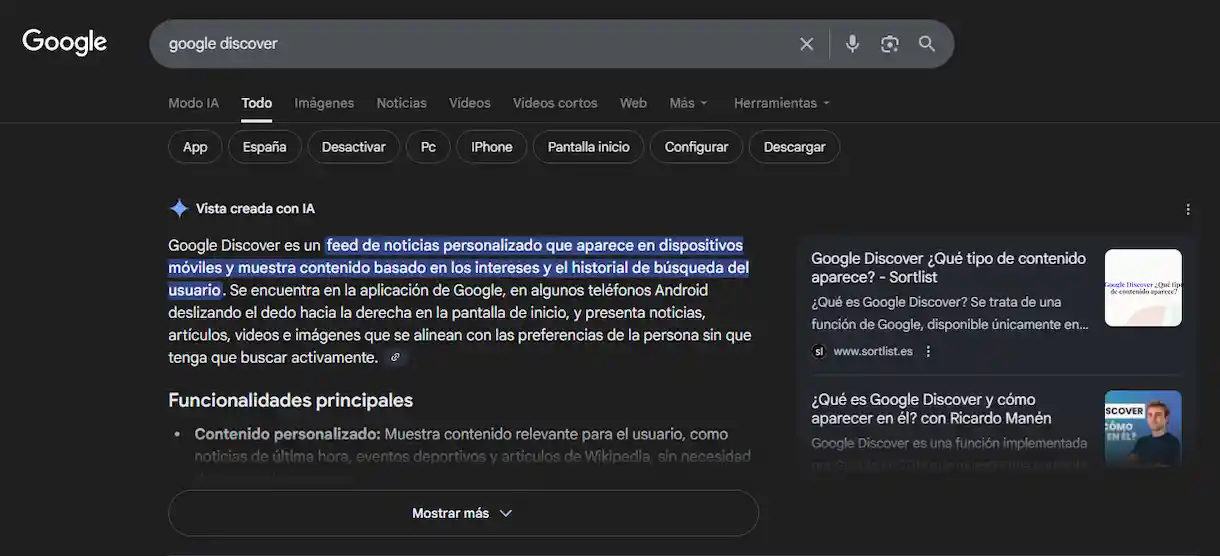
Task: Click the 'Contenido personalizado:' bullet text
Action: click(x=288, y=434)
